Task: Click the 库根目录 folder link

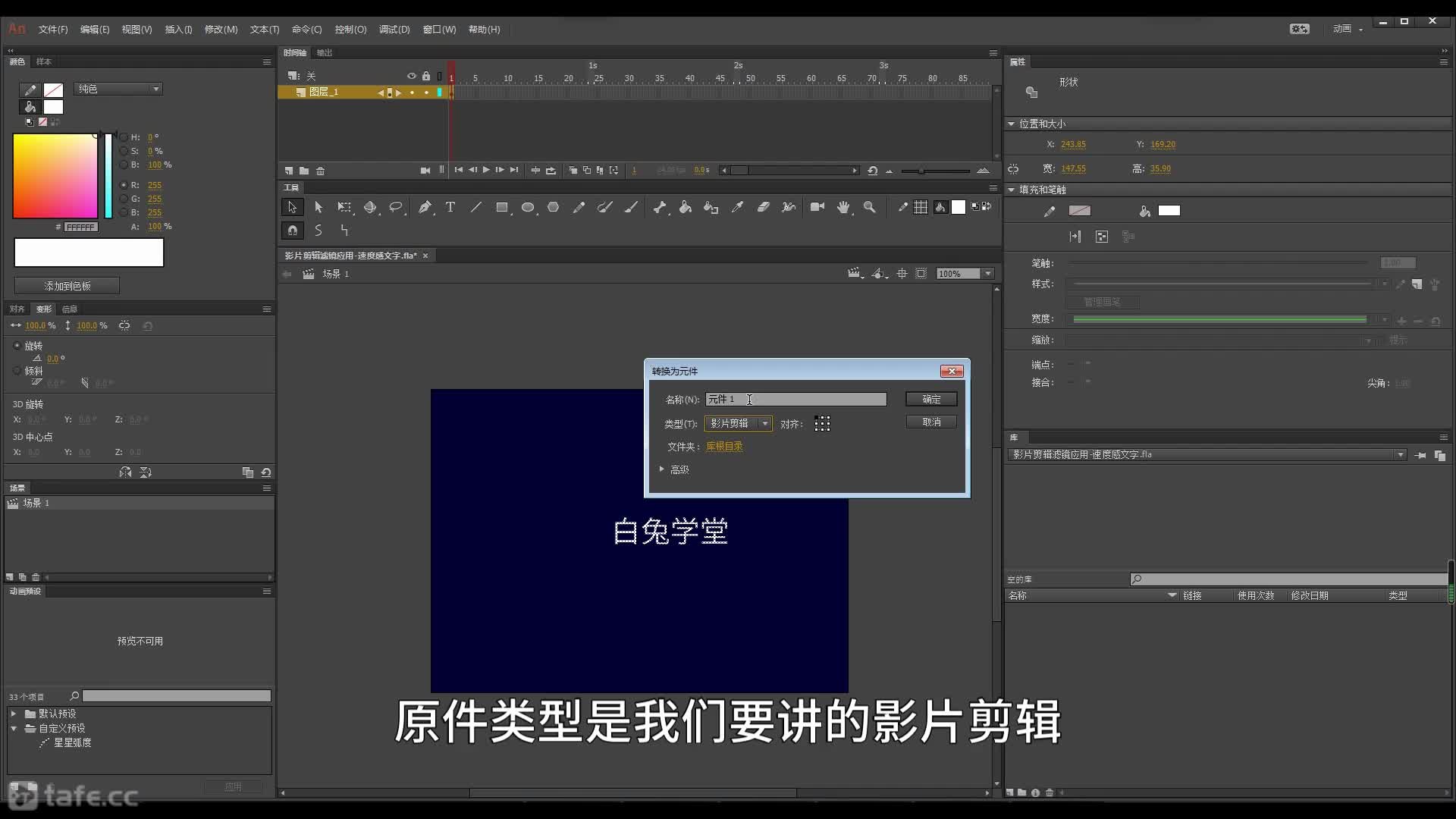Action: pos(724,447)
